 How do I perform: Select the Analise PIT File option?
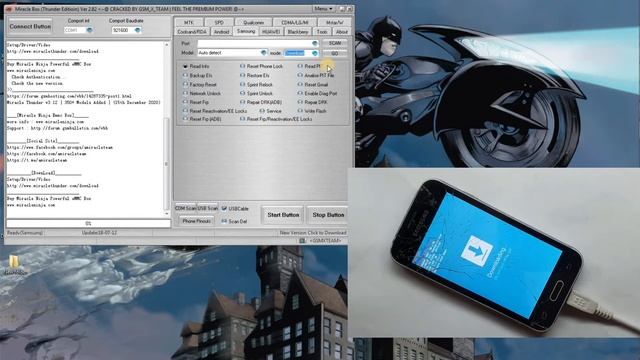click(316, 76)
